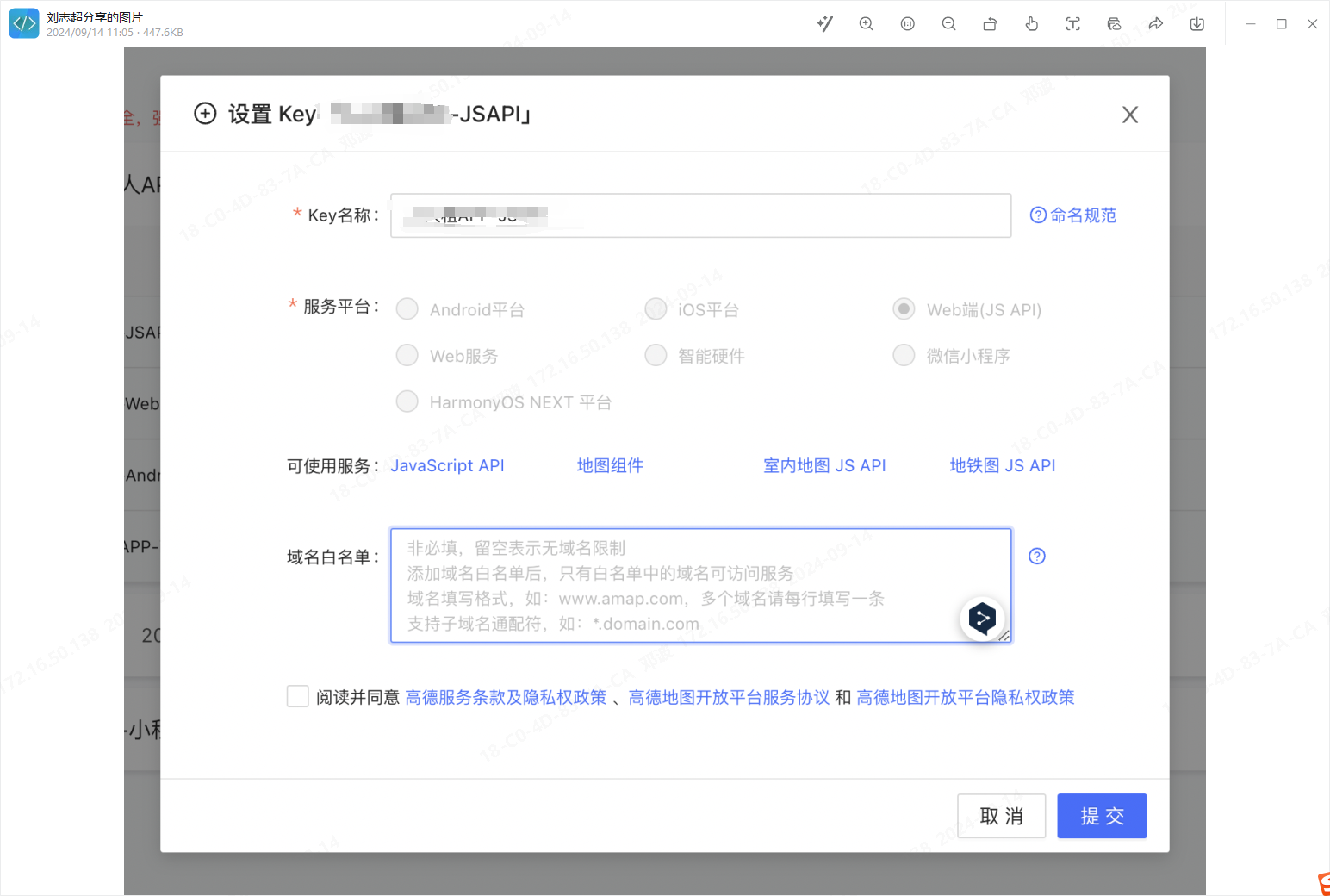Viewport: 1330px width, 896px height.
Task: Minimize the image viewer window
Action: [1251, 24]
